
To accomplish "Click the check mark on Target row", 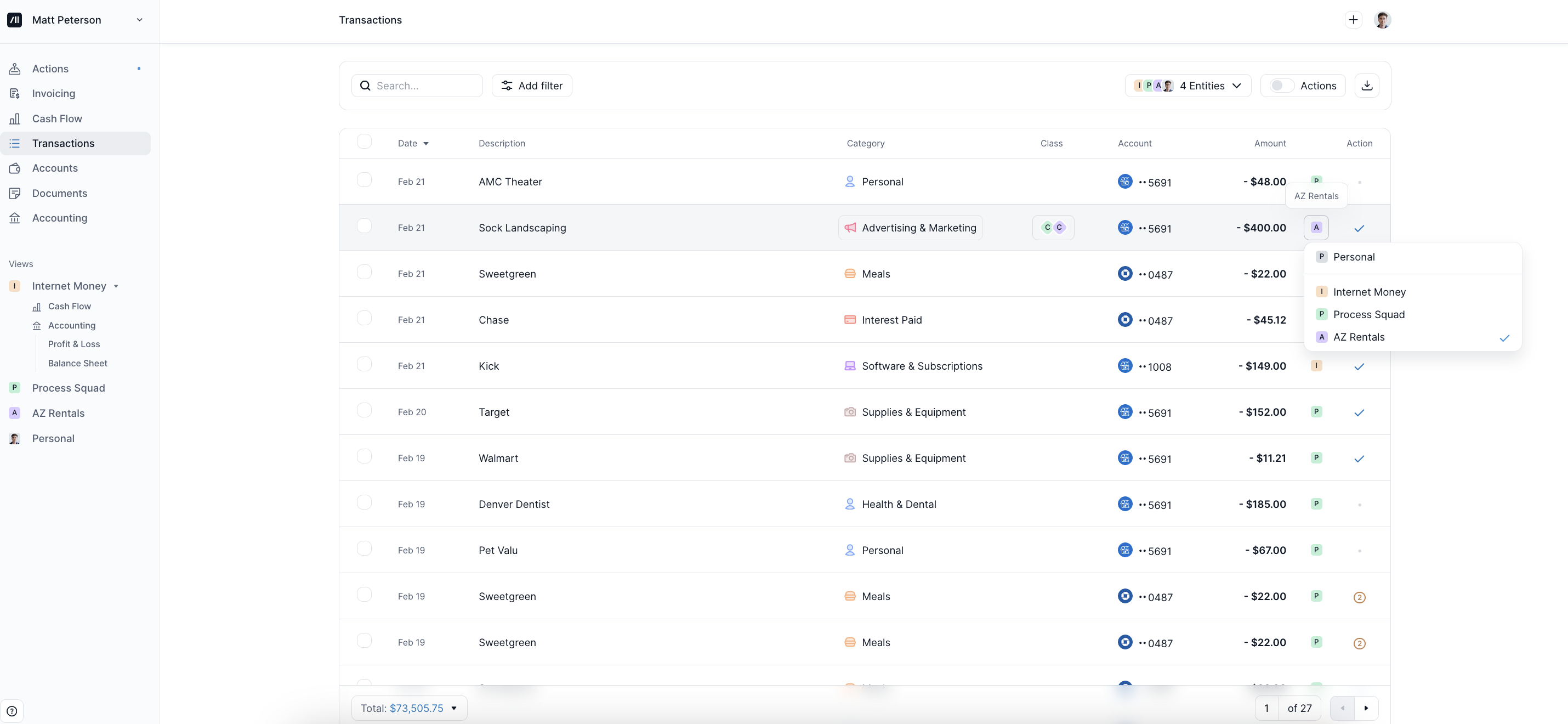I will tap(1359, 413).
